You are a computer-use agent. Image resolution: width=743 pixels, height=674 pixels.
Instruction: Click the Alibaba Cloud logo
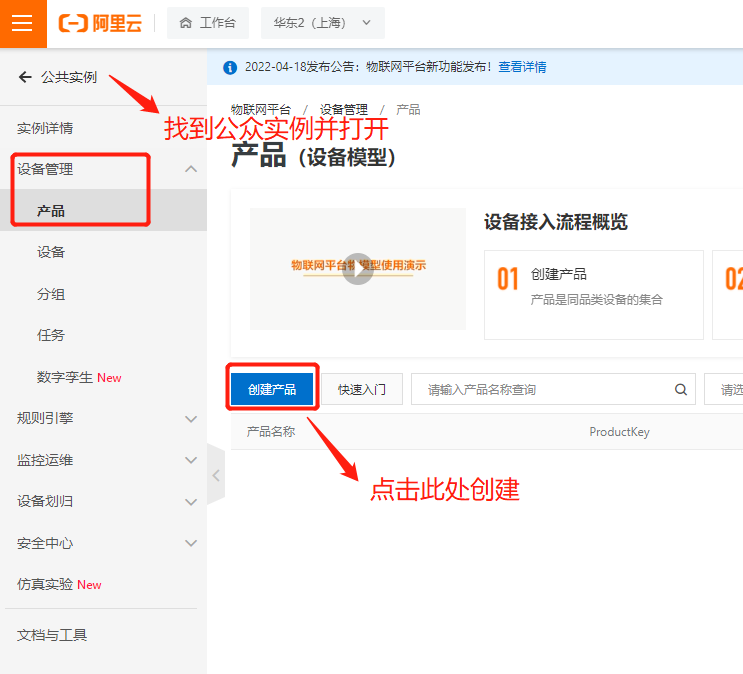[100, 23]
